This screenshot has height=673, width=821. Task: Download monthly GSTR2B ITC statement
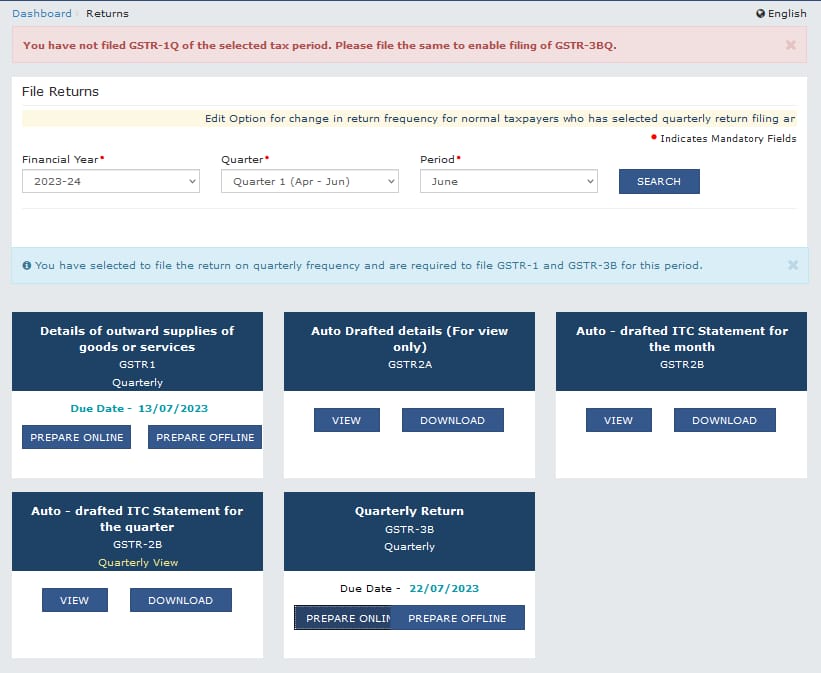pos(724,420)
